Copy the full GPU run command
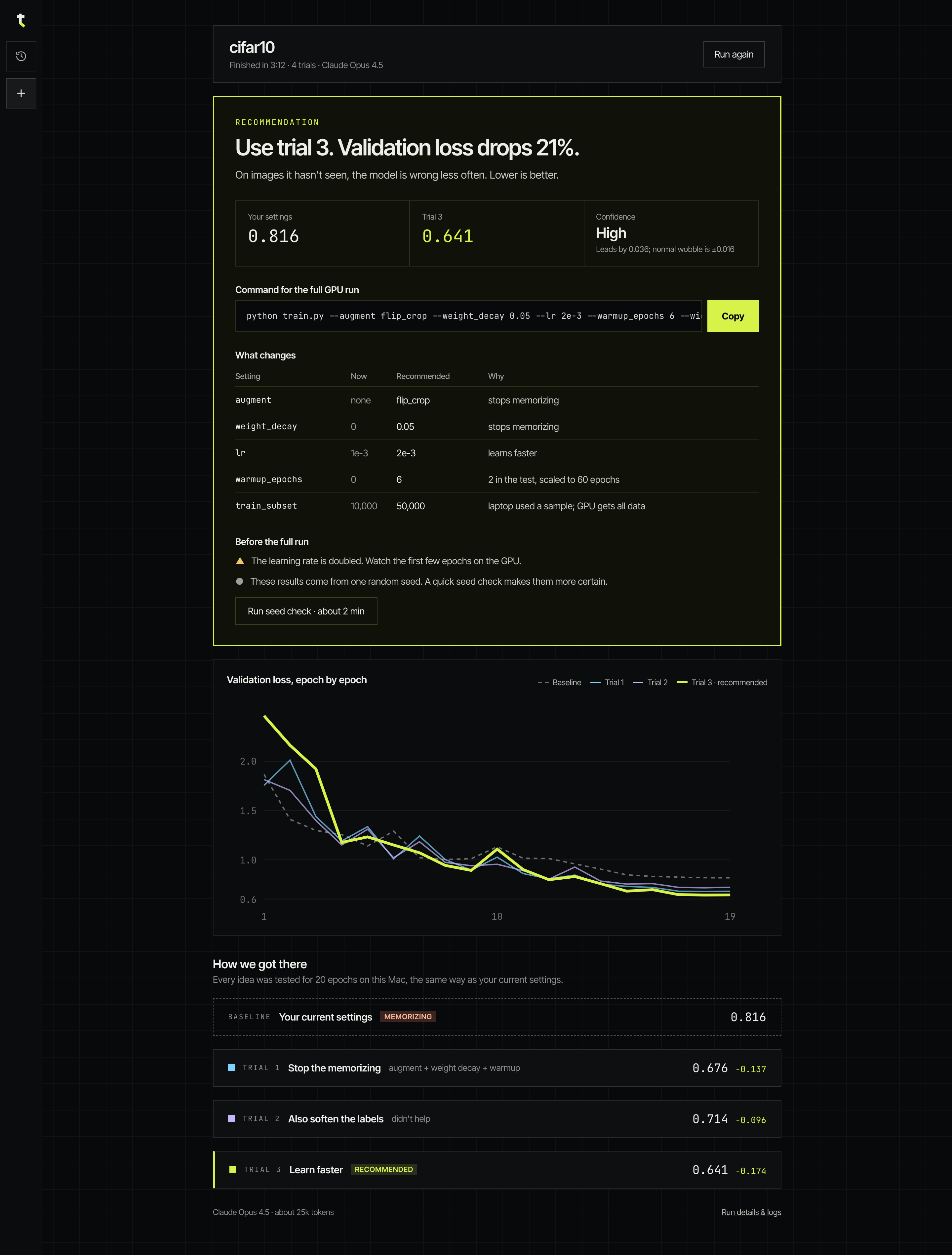952x1255 pixels. 733,316
